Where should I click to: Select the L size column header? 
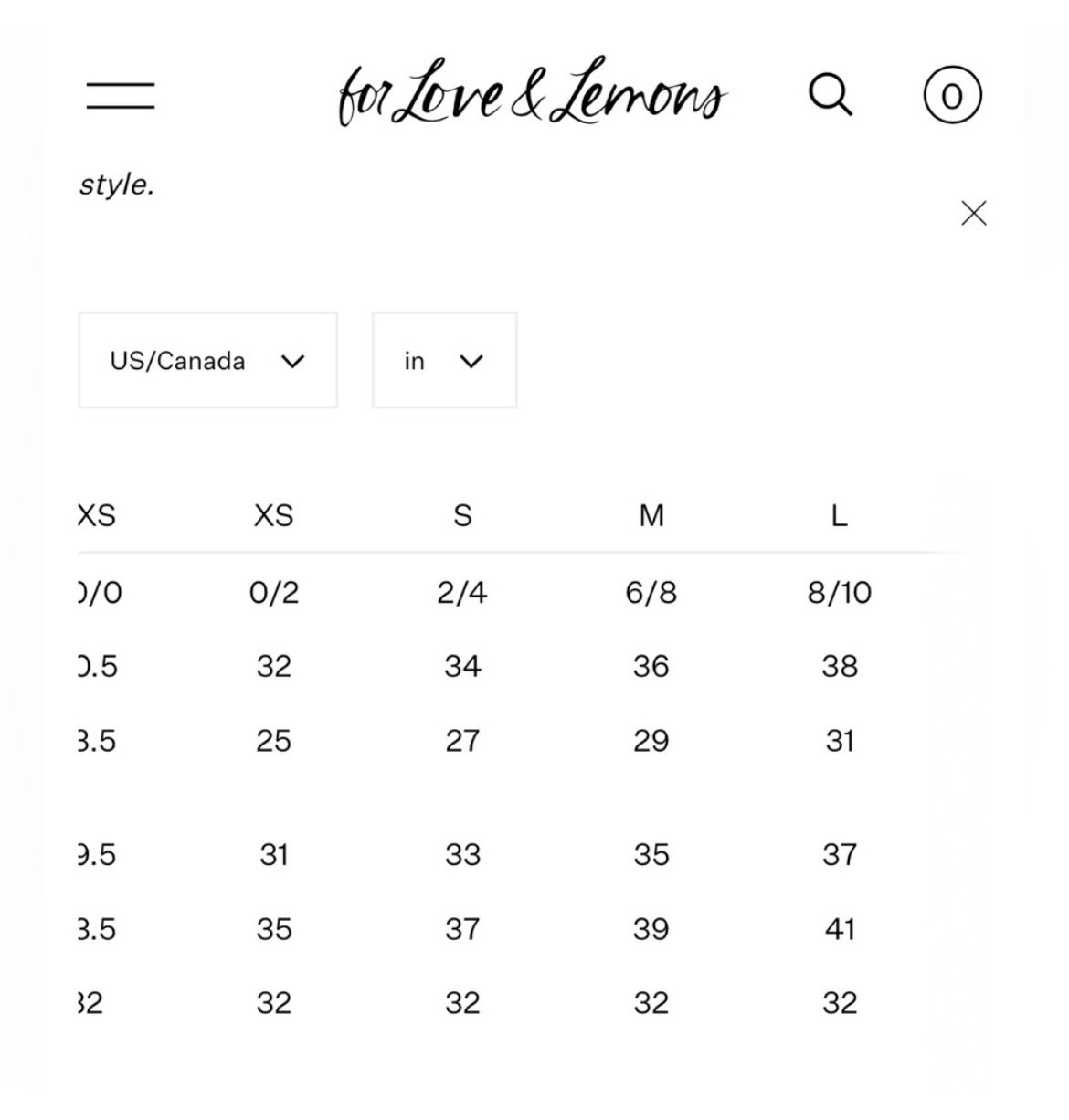pos(840,516)
